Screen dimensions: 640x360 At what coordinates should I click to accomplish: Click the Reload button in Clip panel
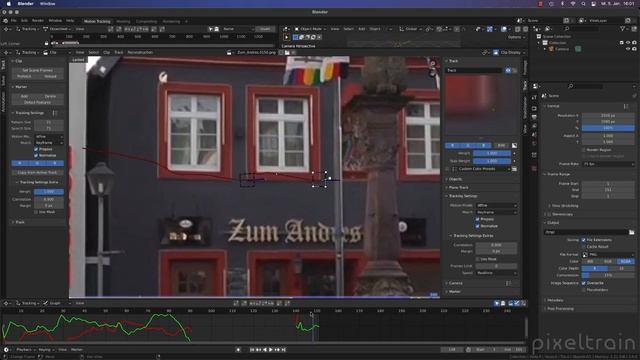point(51,76)
